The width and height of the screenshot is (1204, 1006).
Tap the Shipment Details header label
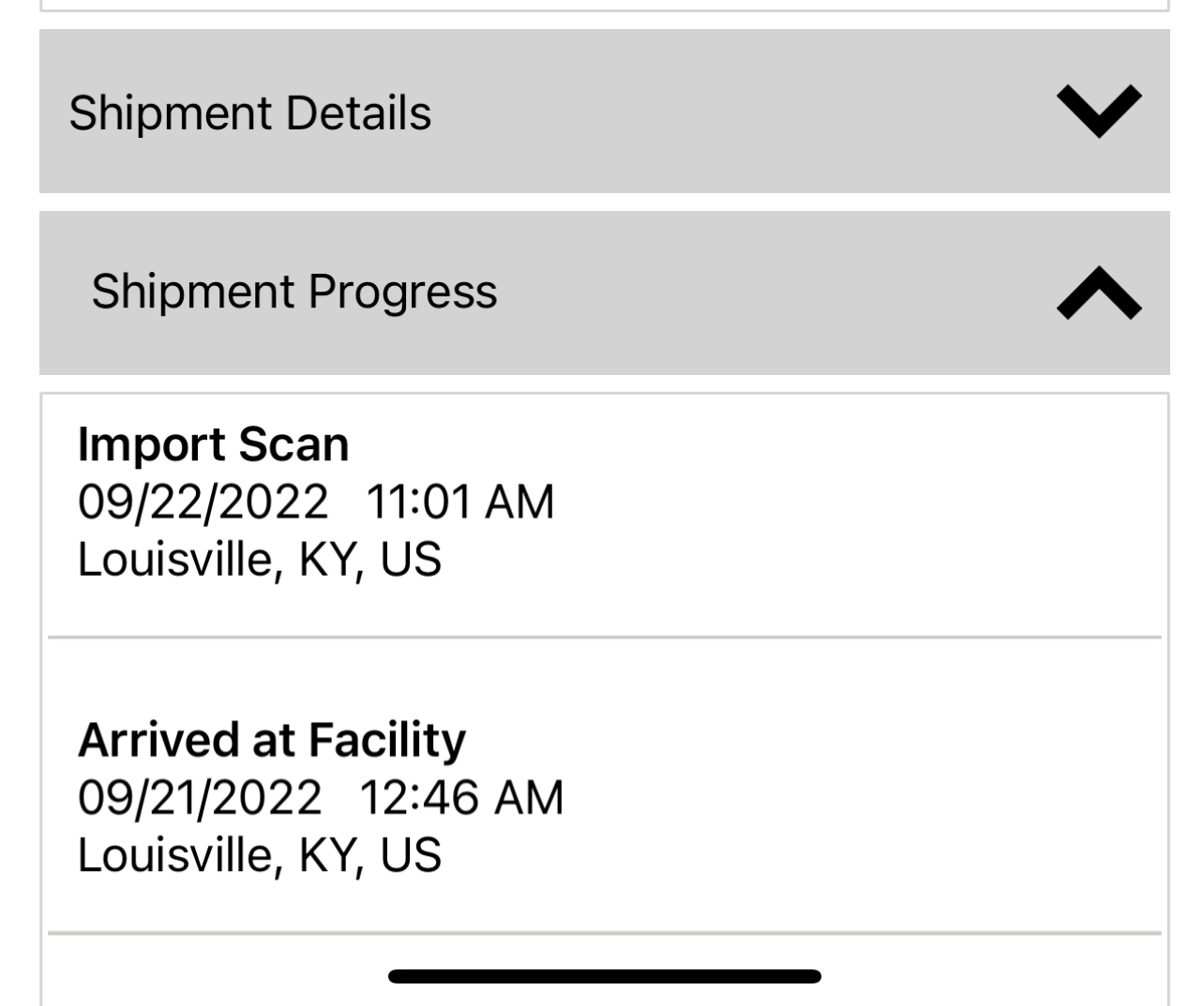[249, 113]
